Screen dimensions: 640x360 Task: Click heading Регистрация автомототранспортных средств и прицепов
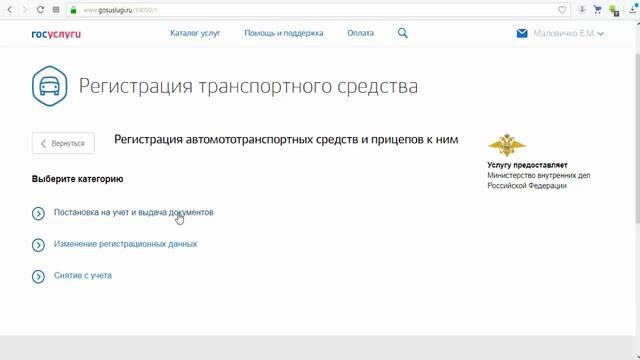coord(286,140)
